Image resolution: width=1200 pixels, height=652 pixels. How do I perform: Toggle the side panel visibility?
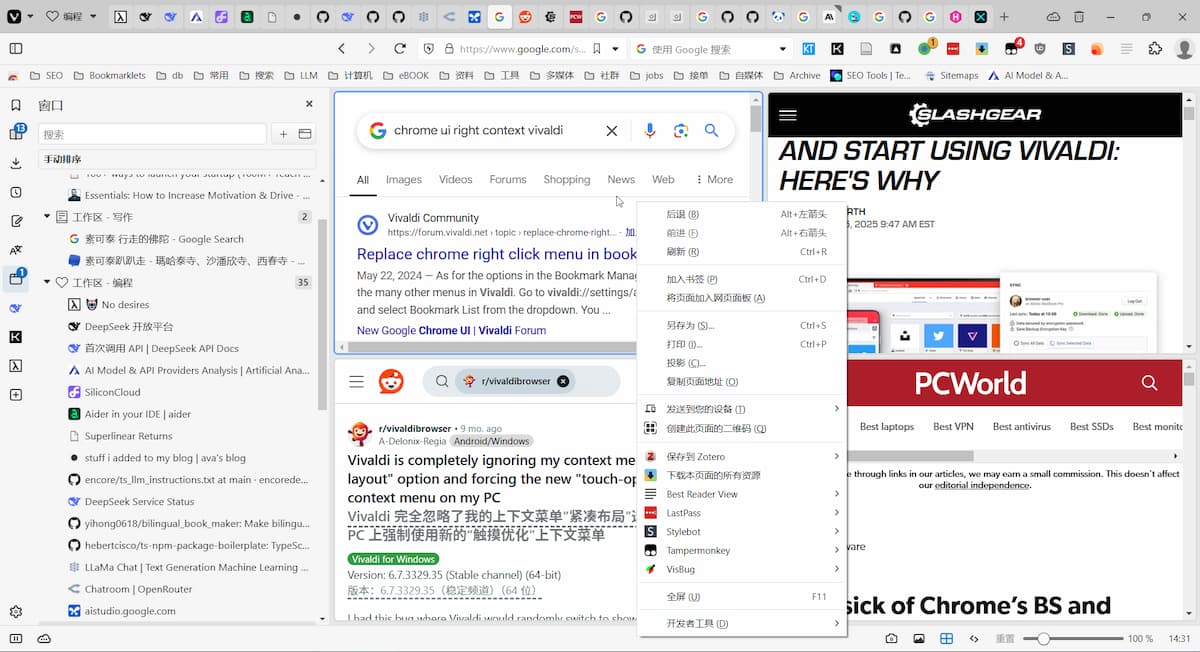16,48
